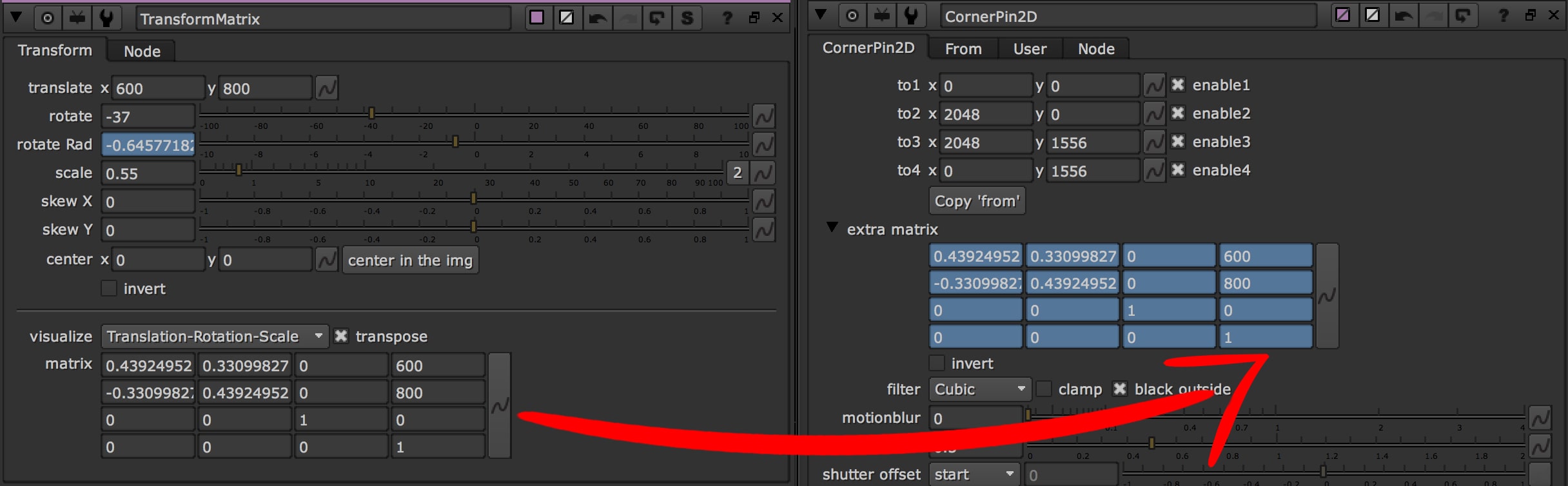The height and width of the screenshot is (486, 1568).
Task: Open animation menu for the rotate slider
Action: click(763, 117)
